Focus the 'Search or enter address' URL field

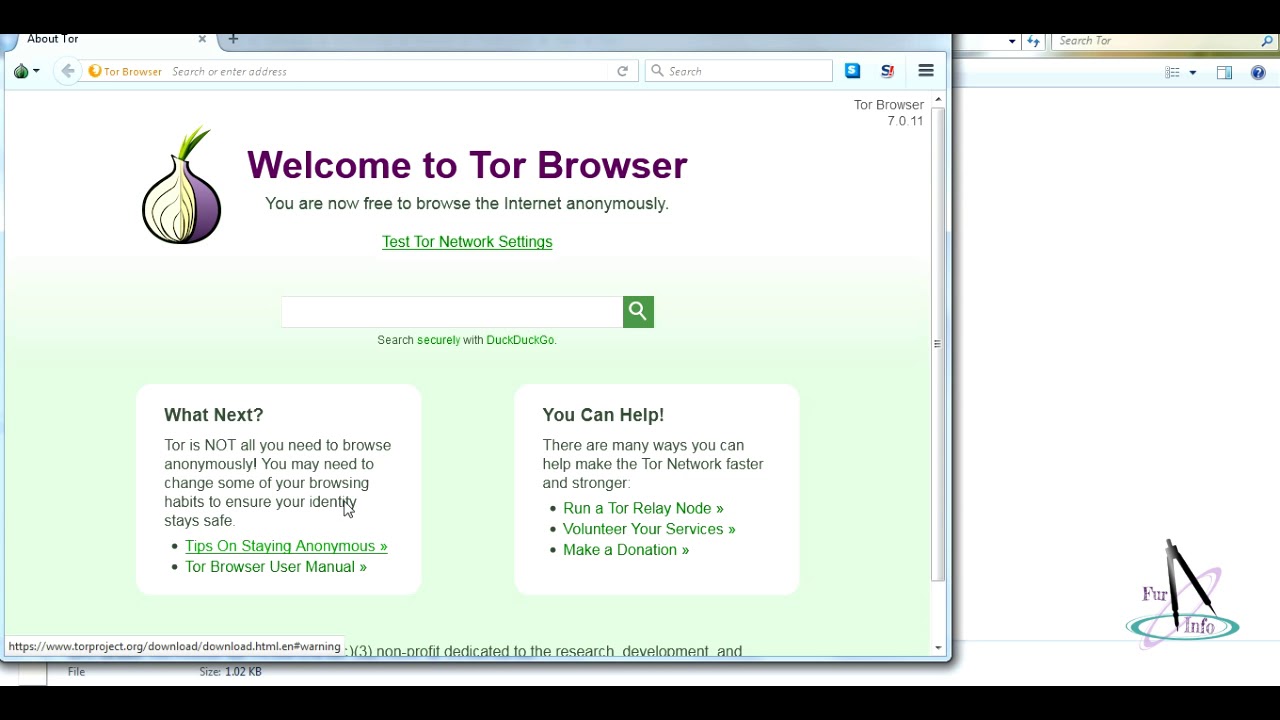coord(388,71)
